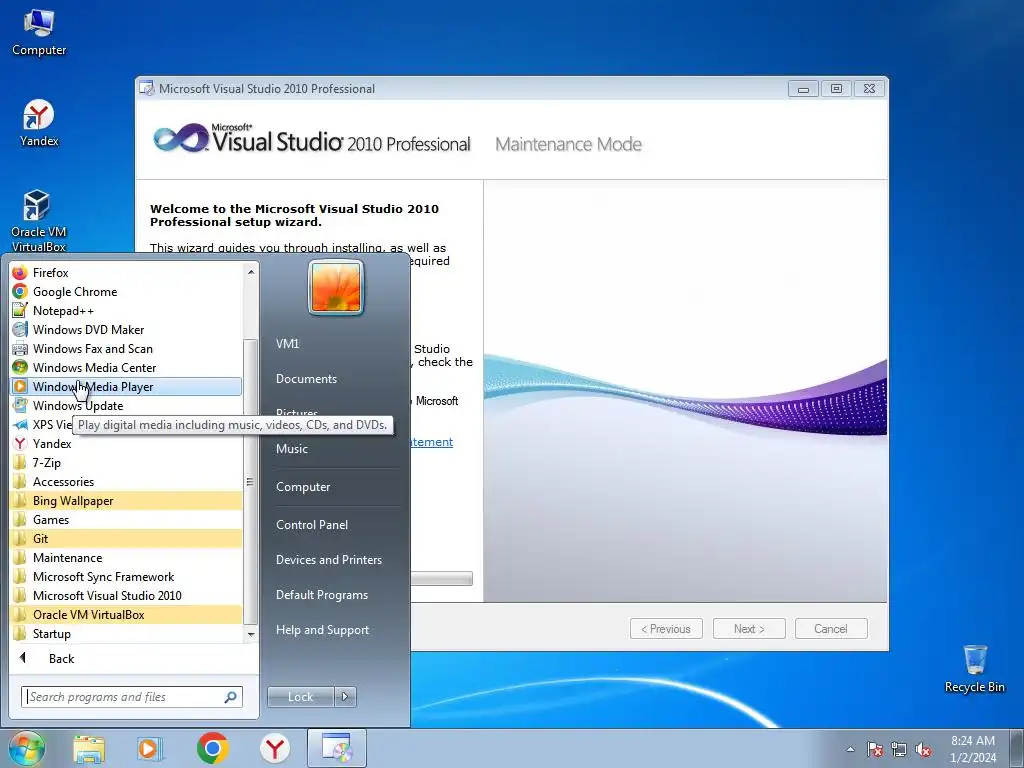This screenshot has width=1024, height=768.
Task: Minimize the Visual Studio setup window
Action: [803, 89]
